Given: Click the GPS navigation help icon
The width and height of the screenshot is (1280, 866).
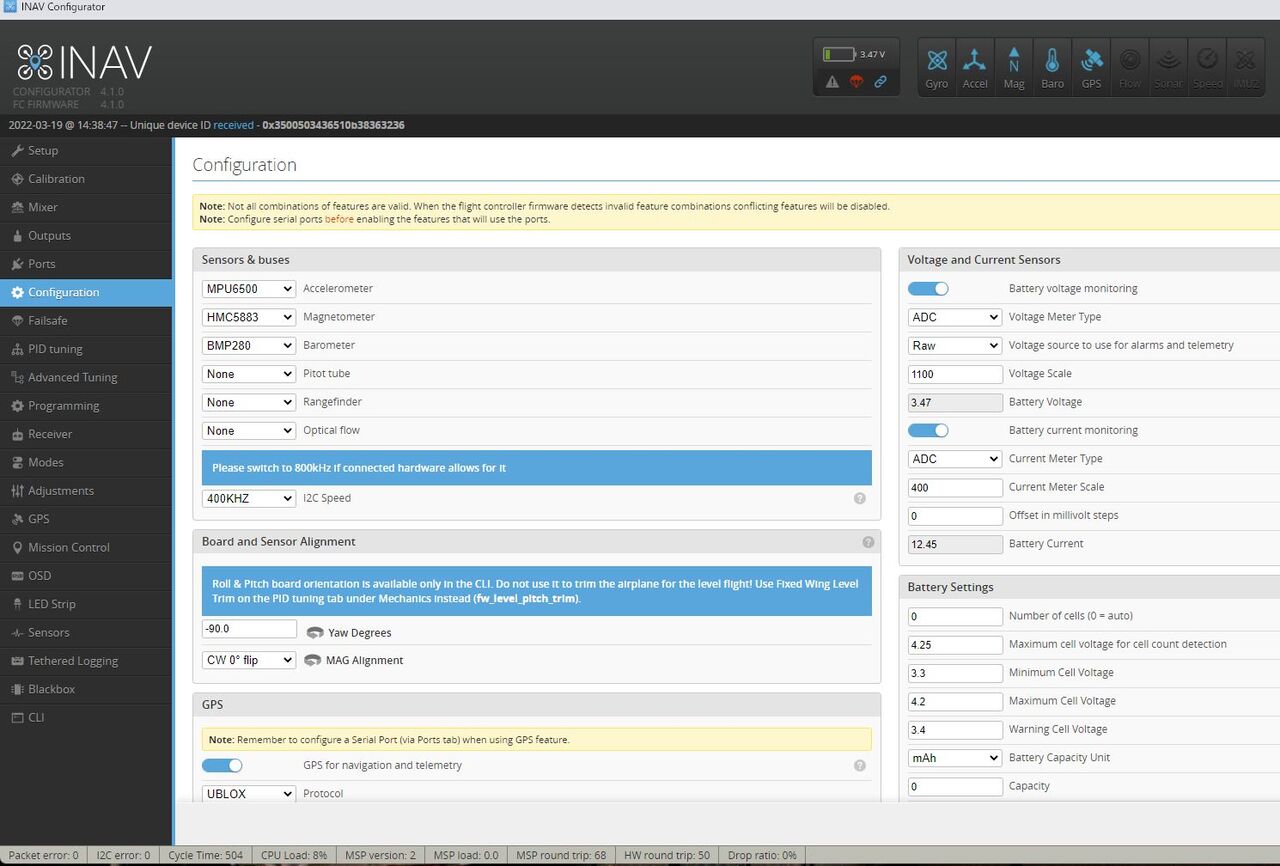Looking at the screenshot, I should [860, 766].
